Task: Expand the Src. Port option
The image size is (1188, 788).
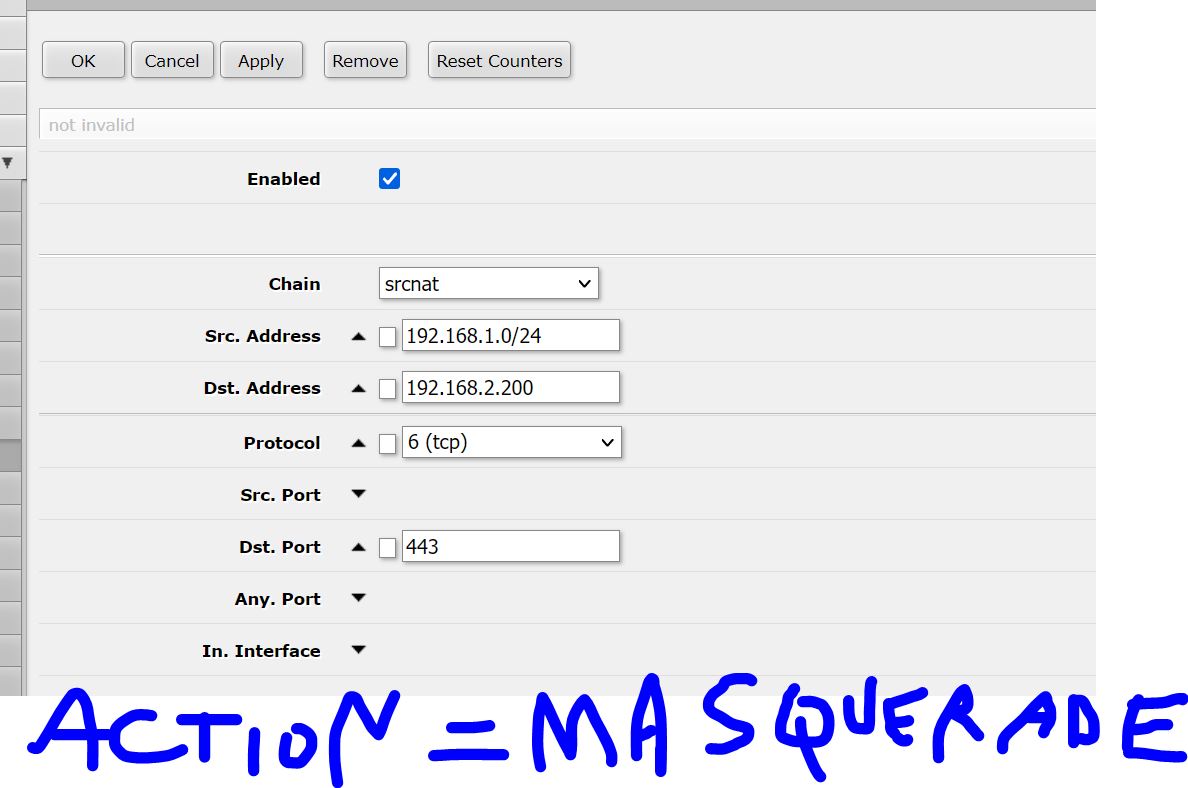Action: 358,494
